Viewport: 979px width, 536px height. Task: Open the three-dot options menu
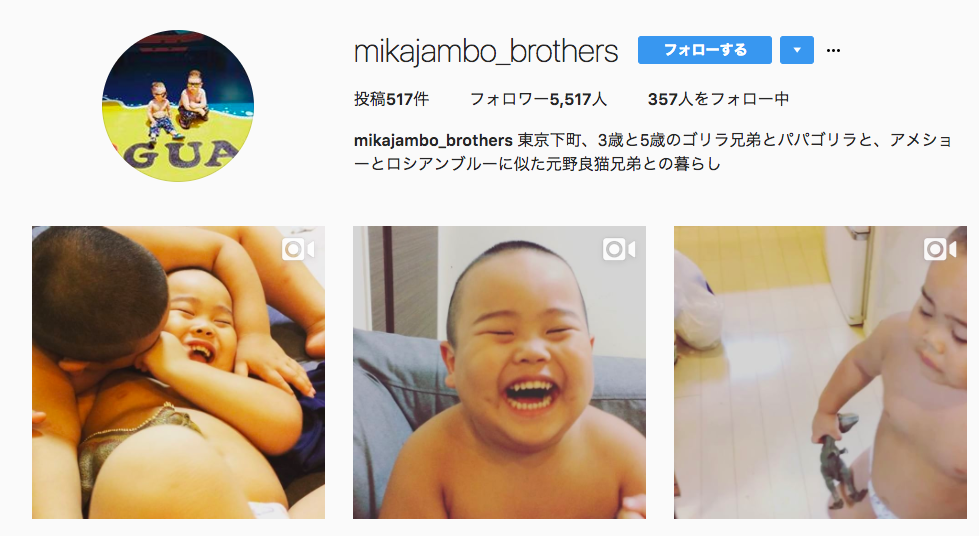point(833,51)
